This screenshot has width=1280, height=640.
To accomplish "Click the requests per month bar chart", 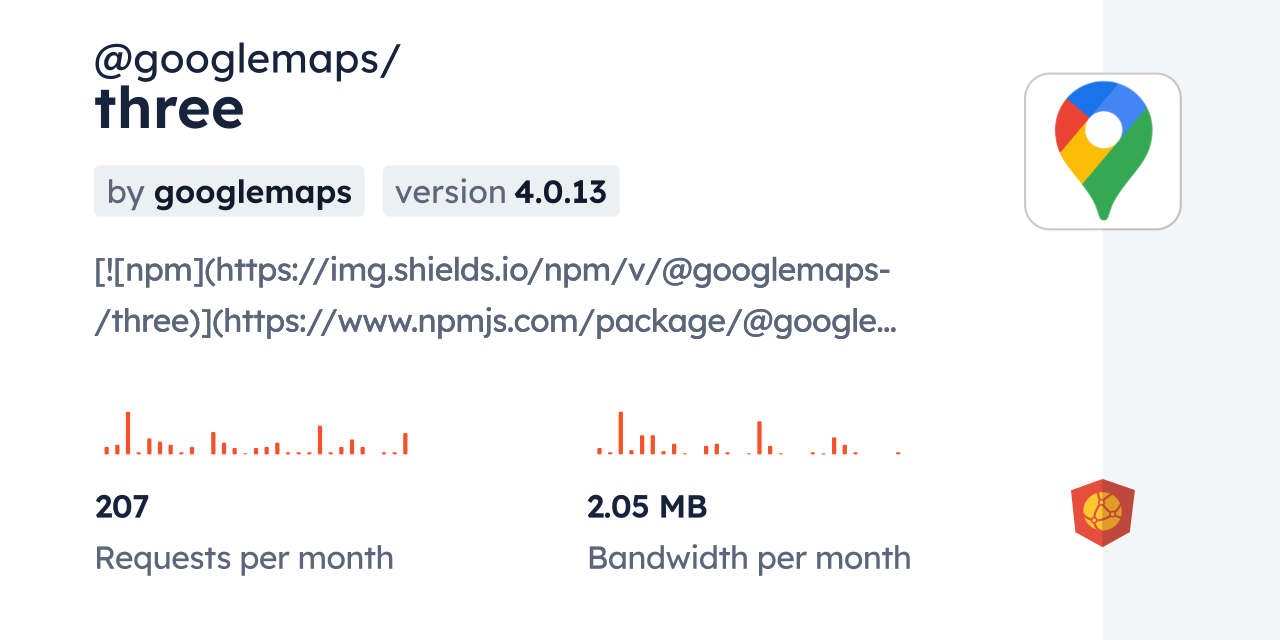I will pyautogui.click(x=256, y=434).
